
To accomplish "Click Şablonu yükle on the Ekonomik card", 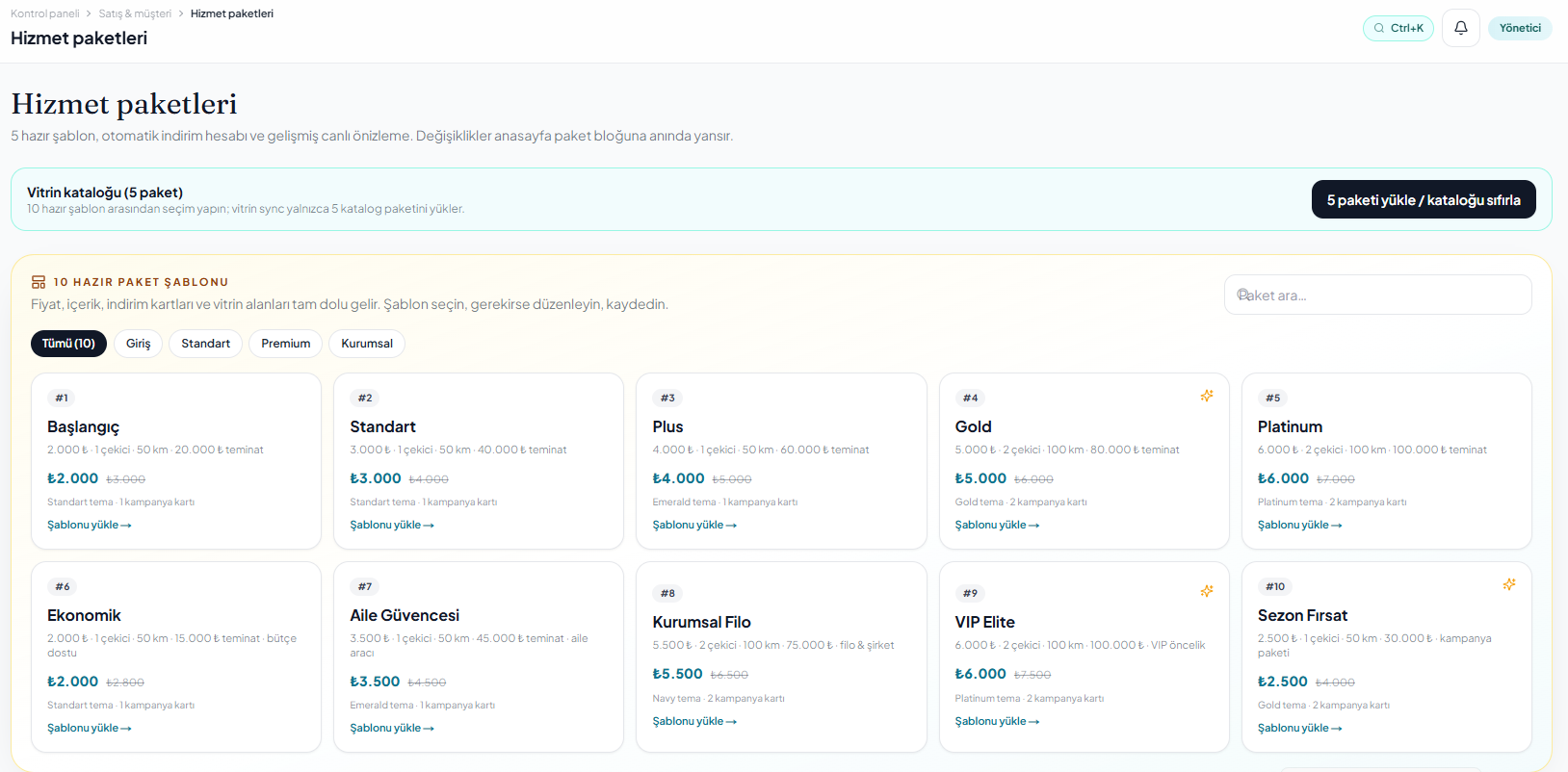I will click(x=90, y=728).
